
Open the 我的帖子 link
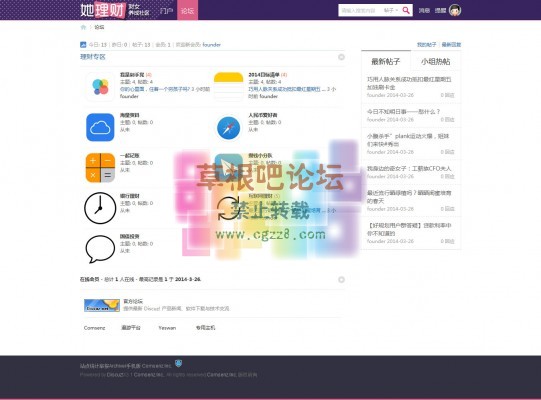tap(426, 45)
